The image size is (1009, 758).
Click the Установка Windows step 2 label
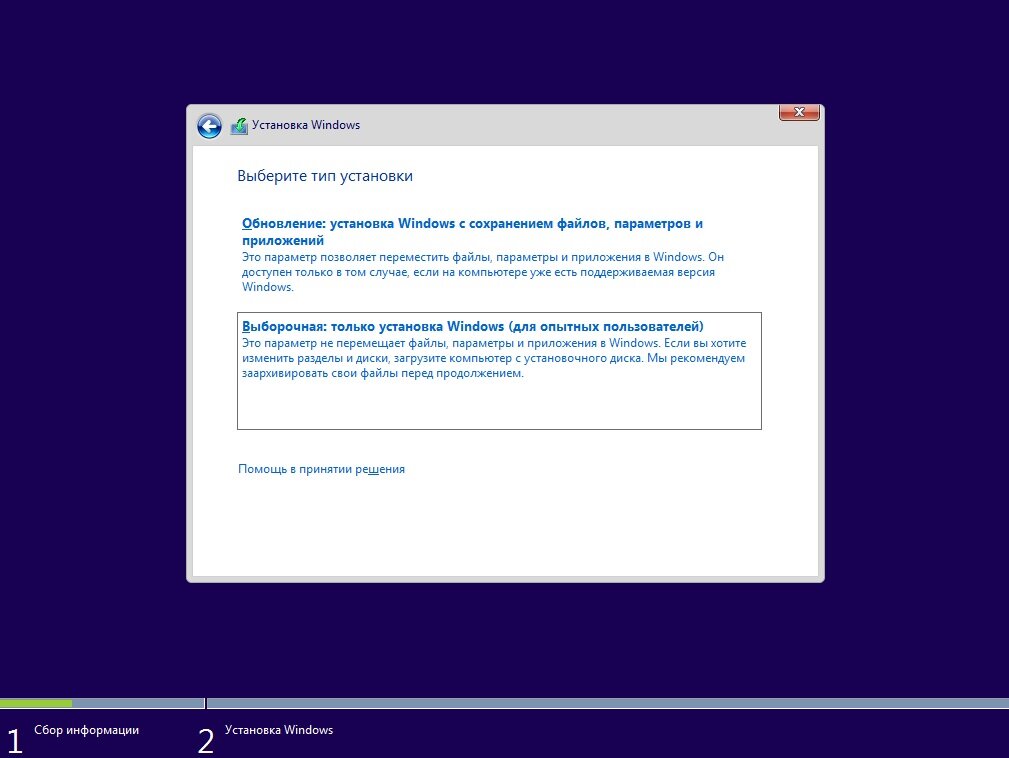[x=279, y=730]
